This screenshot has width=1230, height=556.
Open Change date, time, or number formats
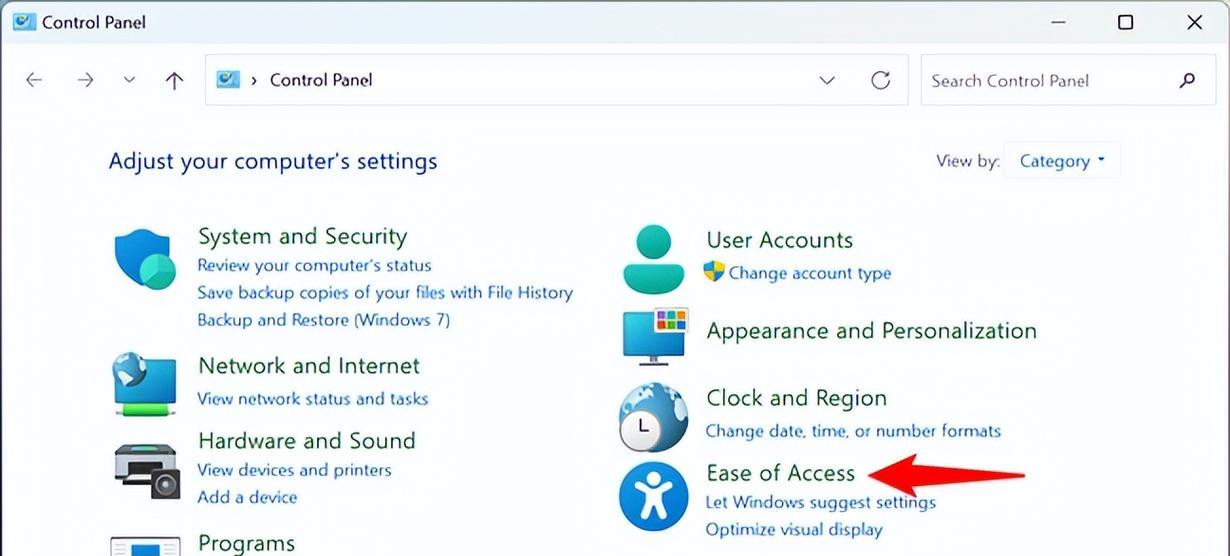point(853,431)
